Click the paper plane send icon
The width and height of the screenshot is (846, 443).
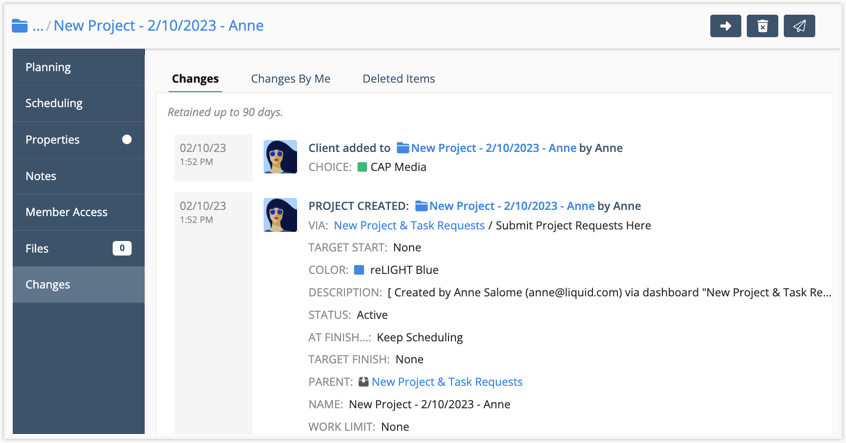799,26
